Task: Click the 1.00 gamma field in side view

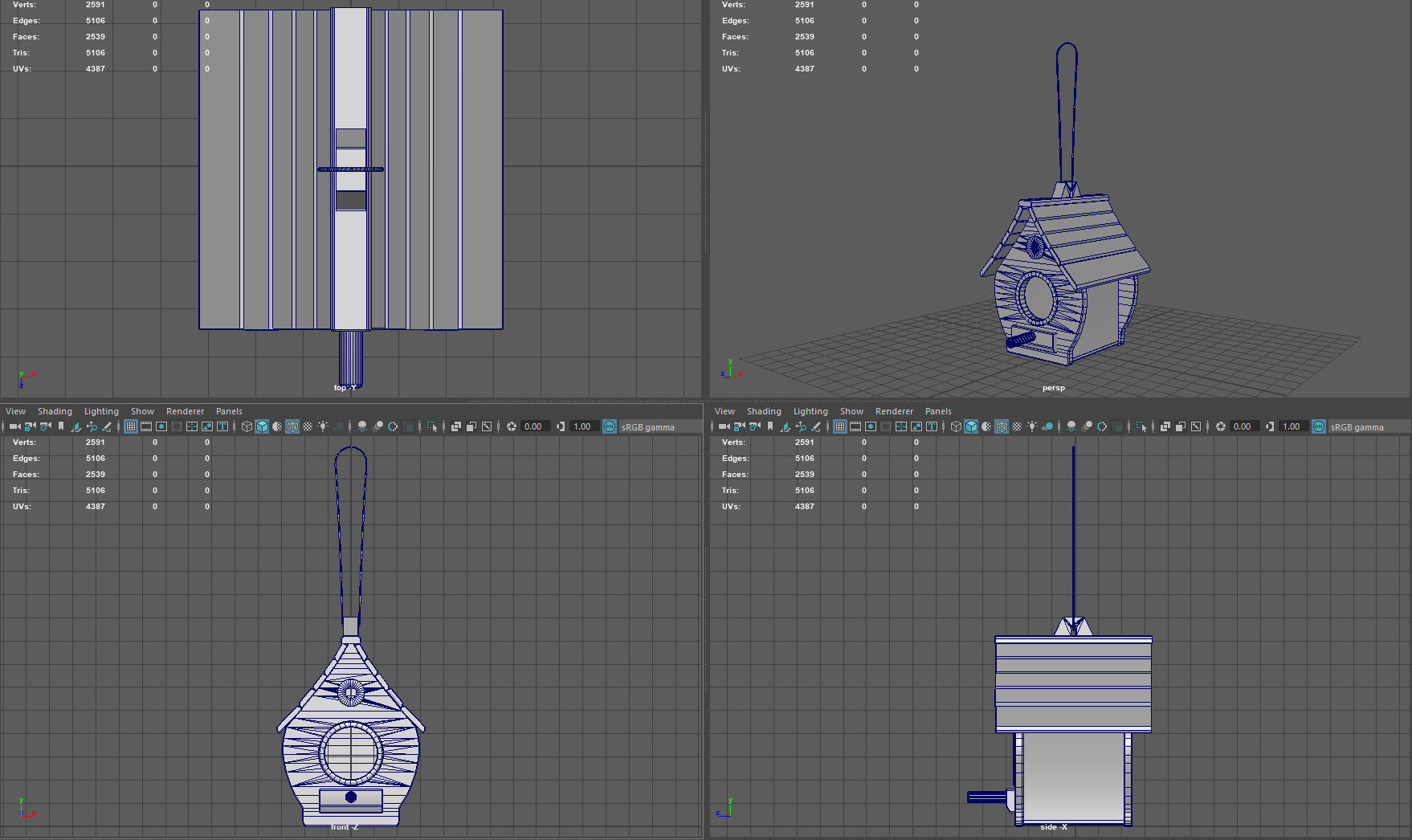Action: 1293,426
